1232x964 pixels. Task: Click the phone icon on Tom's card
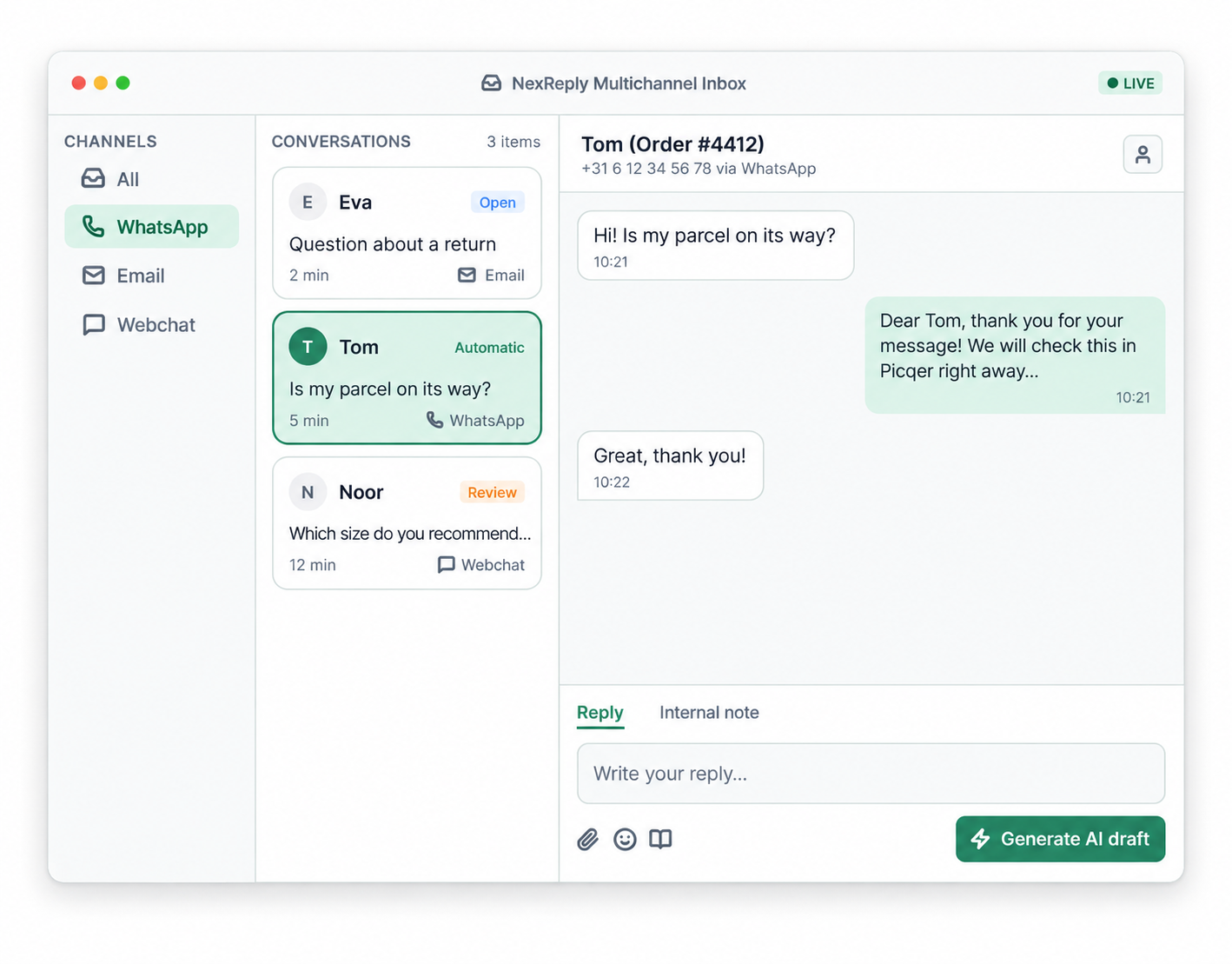click(x=434, y=420)
